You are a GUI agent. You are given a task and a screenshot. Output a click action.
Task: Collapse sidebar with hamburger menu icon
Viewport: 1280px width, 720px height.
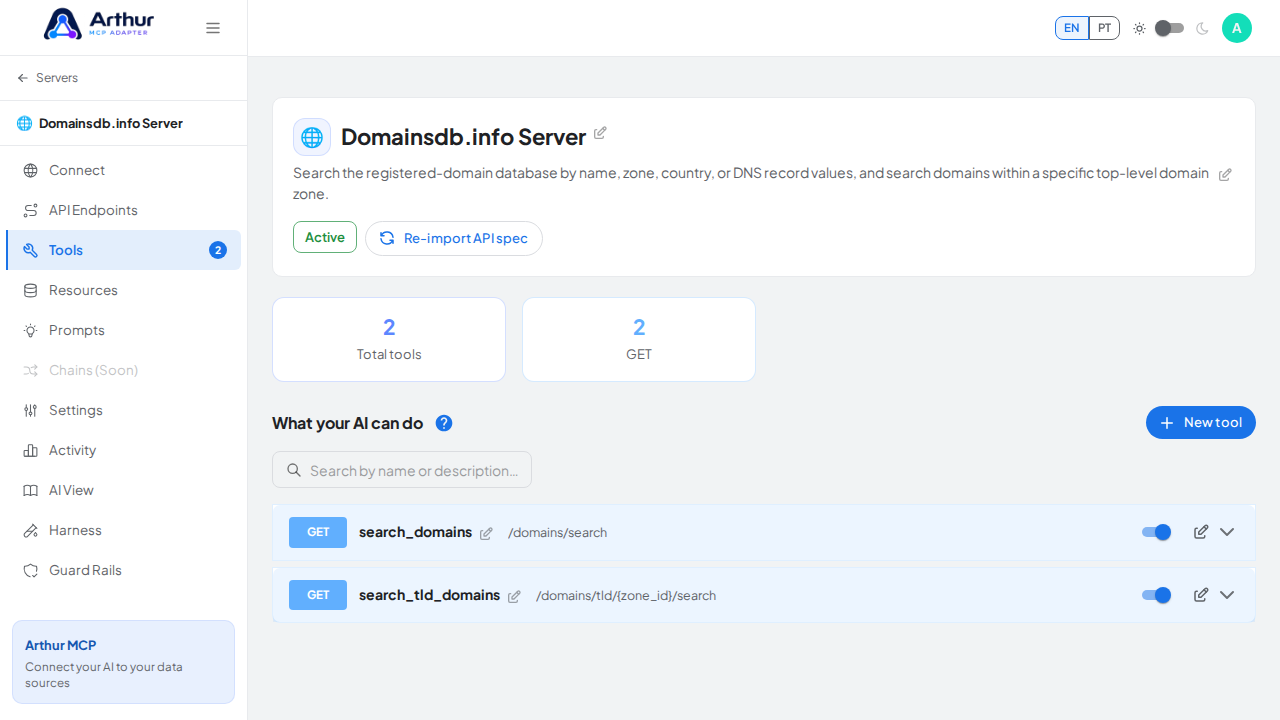point(213,28)
